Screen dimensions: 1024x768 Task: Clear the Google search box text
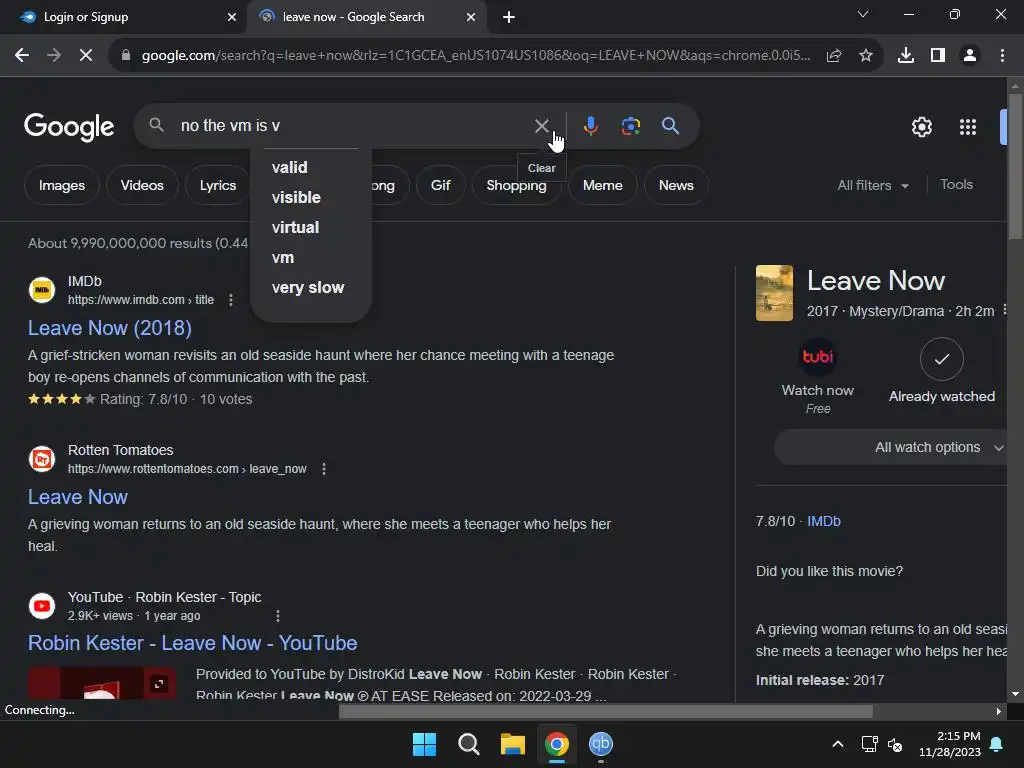(x=541, y=125)
